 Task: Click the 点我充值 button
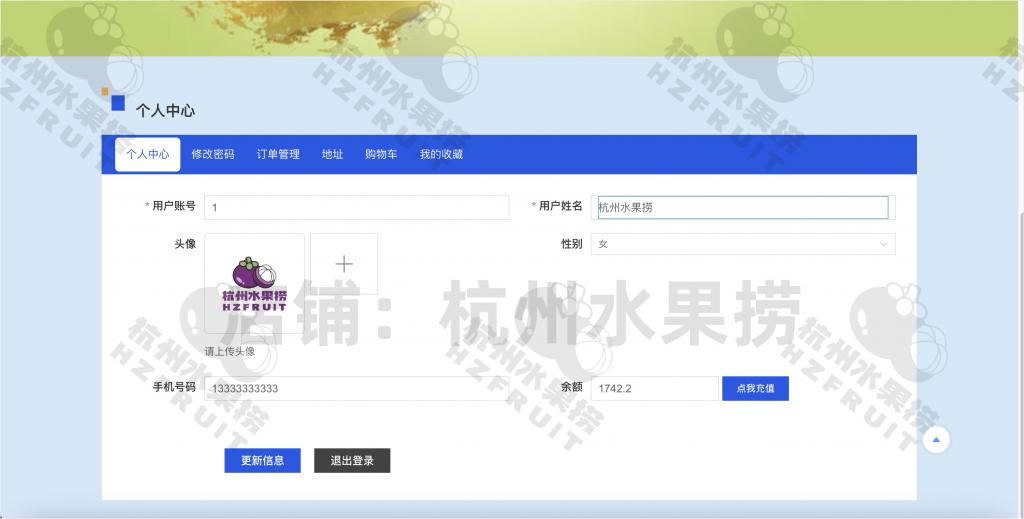coord(756,388)
